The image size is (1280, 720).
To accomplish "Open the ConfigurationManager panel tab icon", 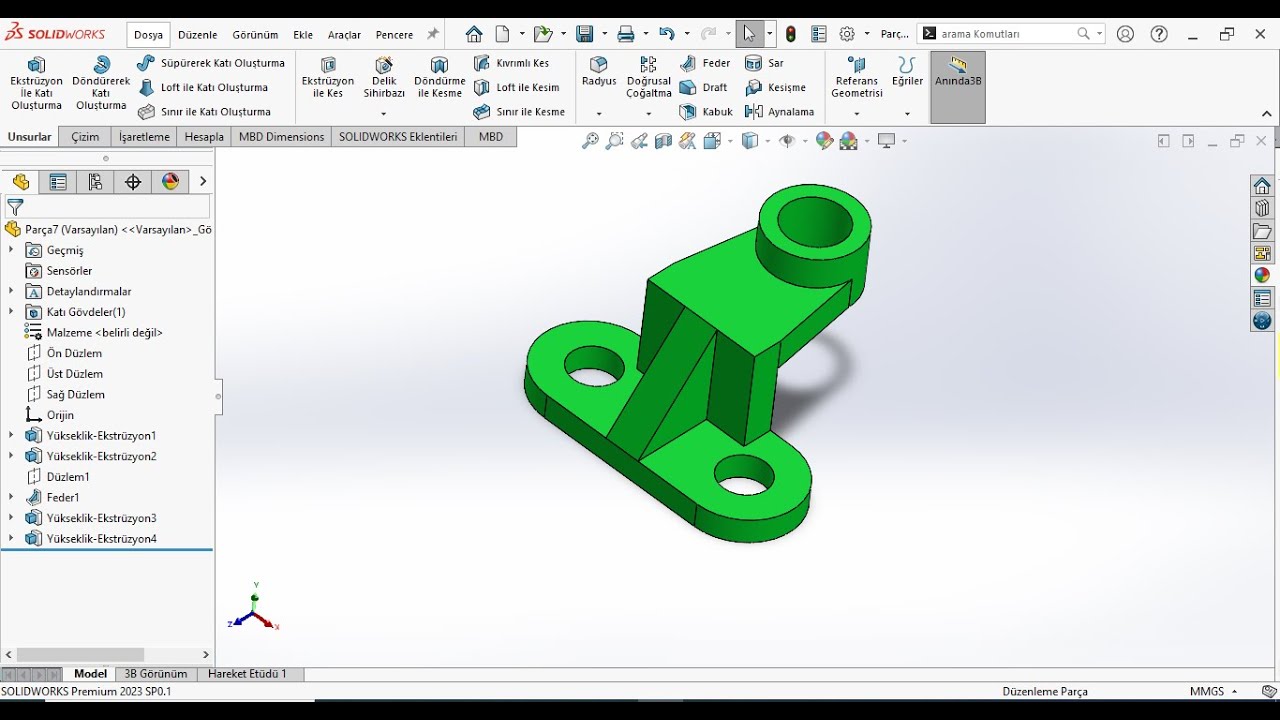I will tap(96, 182).
